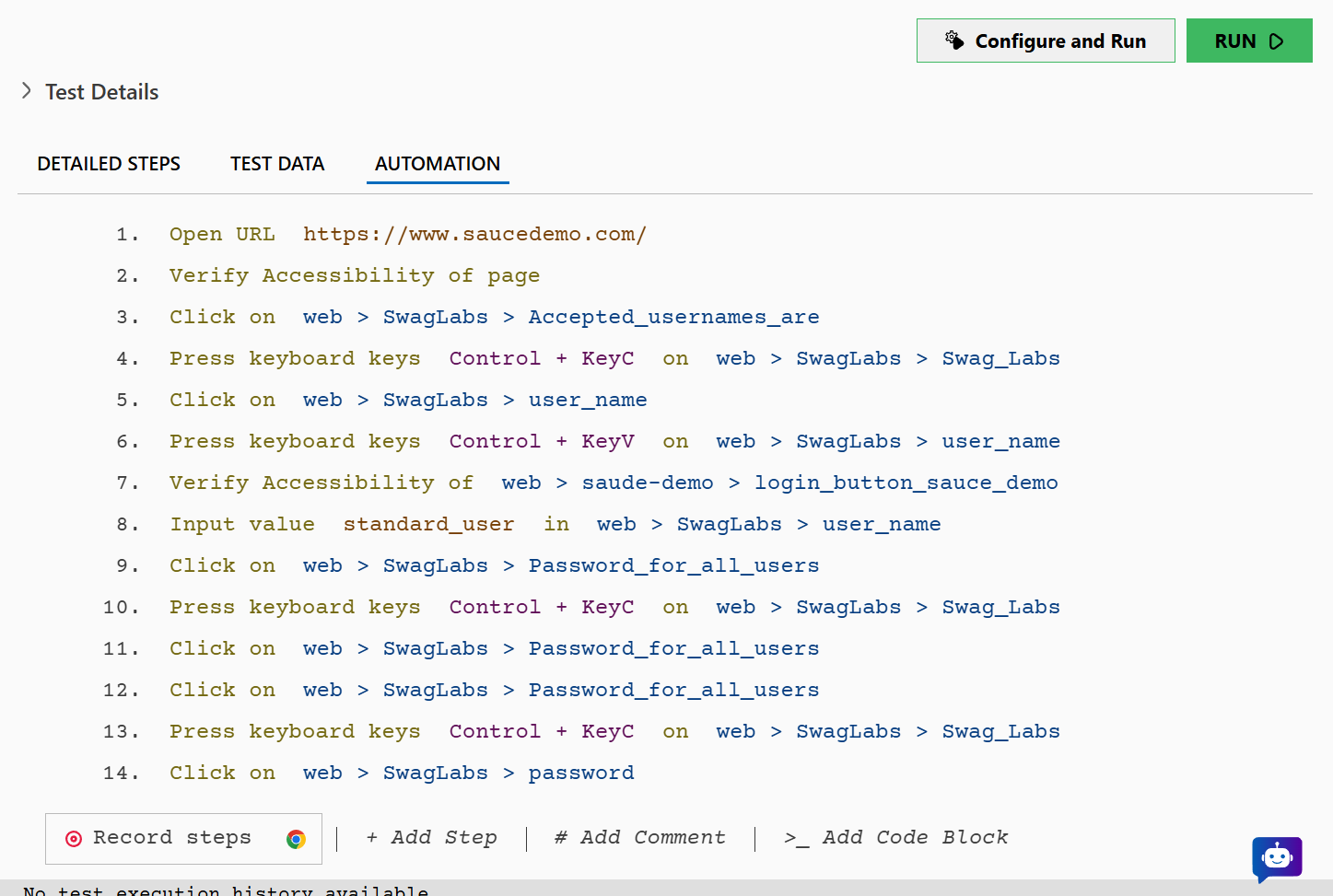Toggle step recording with Record steps
This screenshot has height=896, width=1333.
tap(171, 838)
